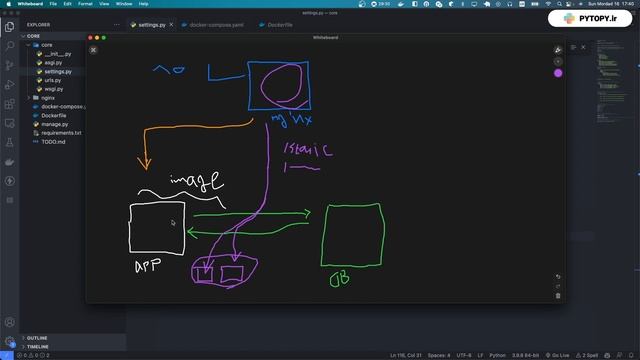
Task: Undo last stroke in Whiteboard
Action: tap(558, 277)
